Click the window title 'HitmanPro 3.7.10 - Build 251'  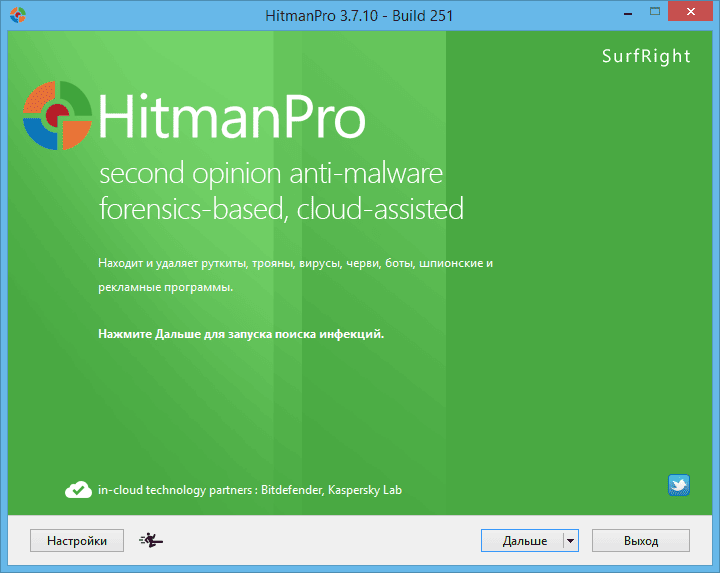click(x=359, y=16)
